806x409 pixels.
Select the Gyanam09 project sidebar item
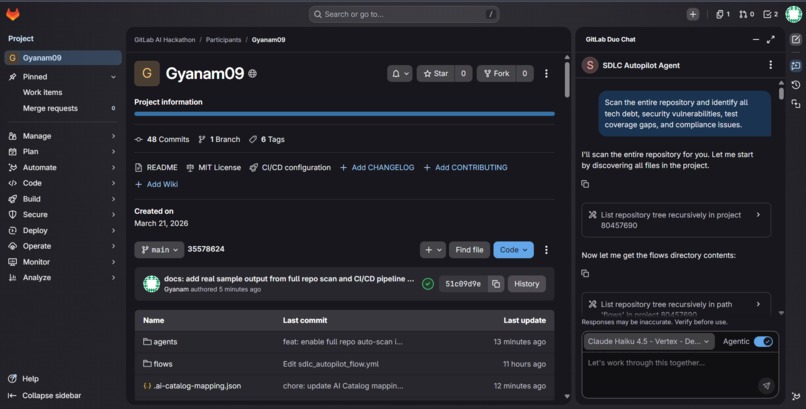point(63,58)
